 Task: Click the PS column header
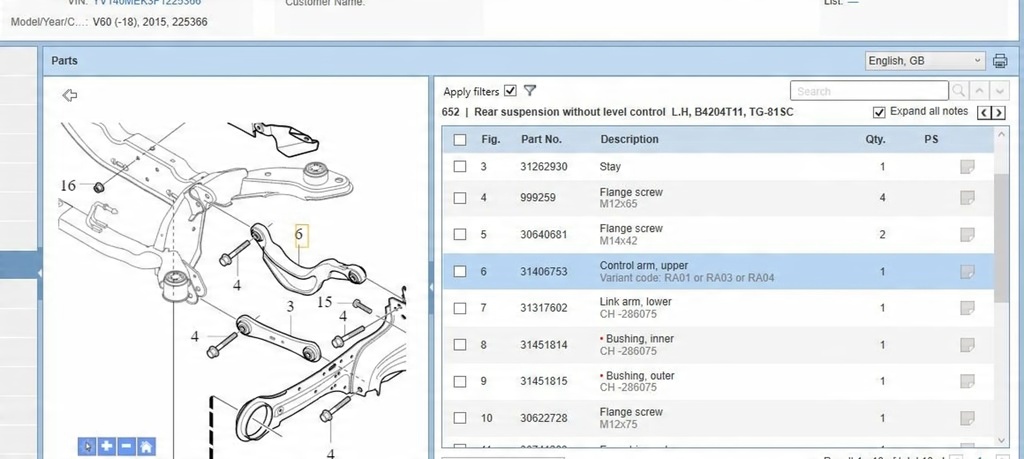(x=931, y=139)
